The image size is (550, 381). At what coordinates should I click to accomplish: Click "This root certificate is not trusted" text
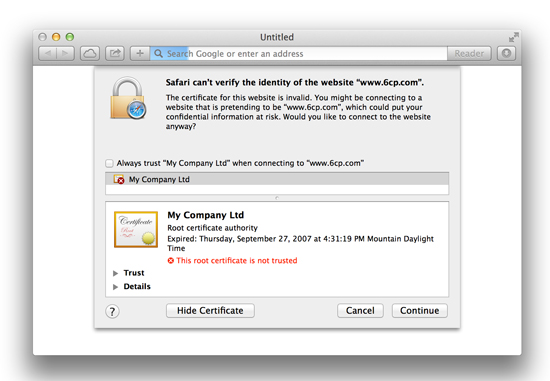(x=237, y=261)
